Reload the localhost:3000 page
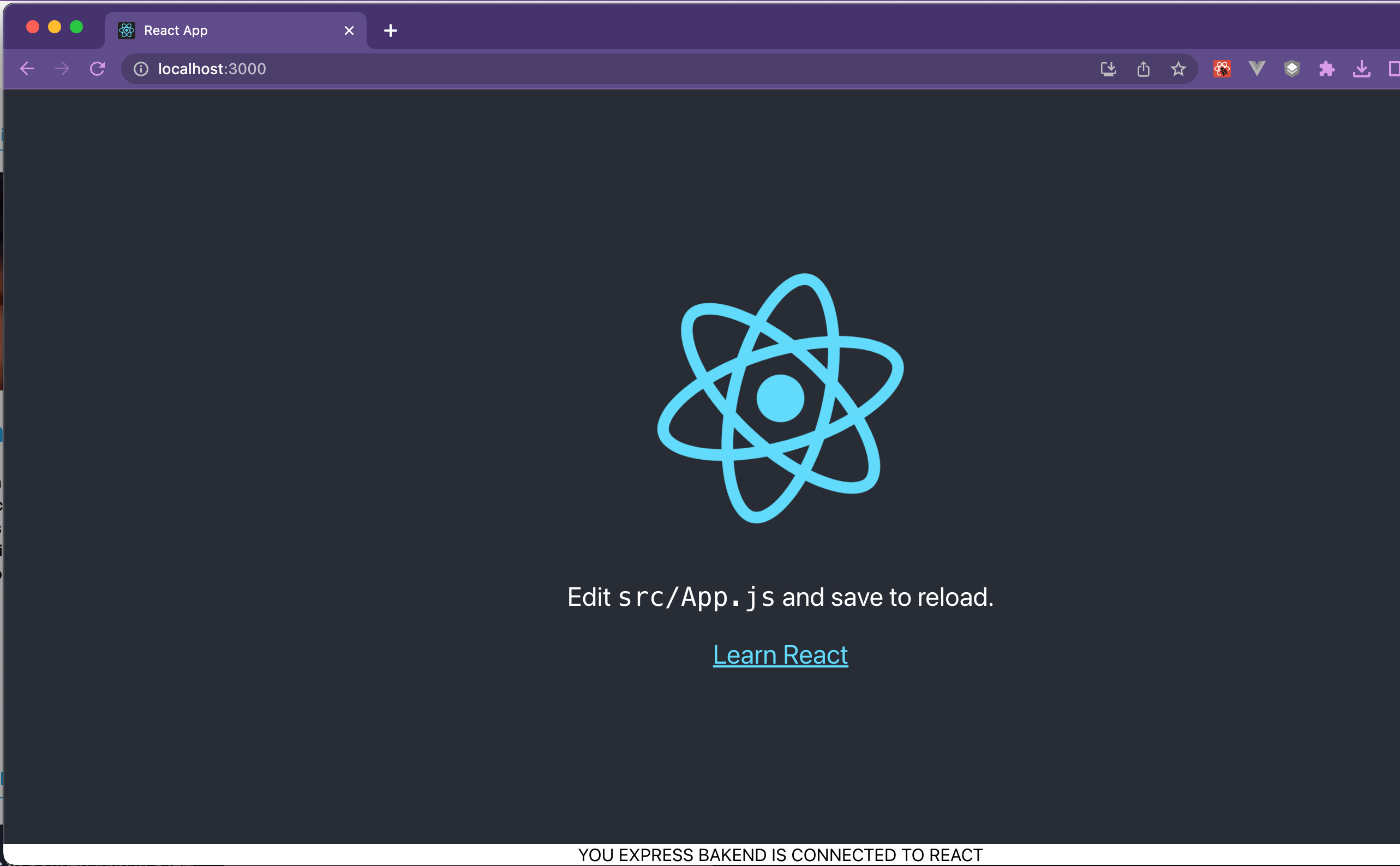Viewport: 1400px width, 866px height. click(x=97, y=69)
